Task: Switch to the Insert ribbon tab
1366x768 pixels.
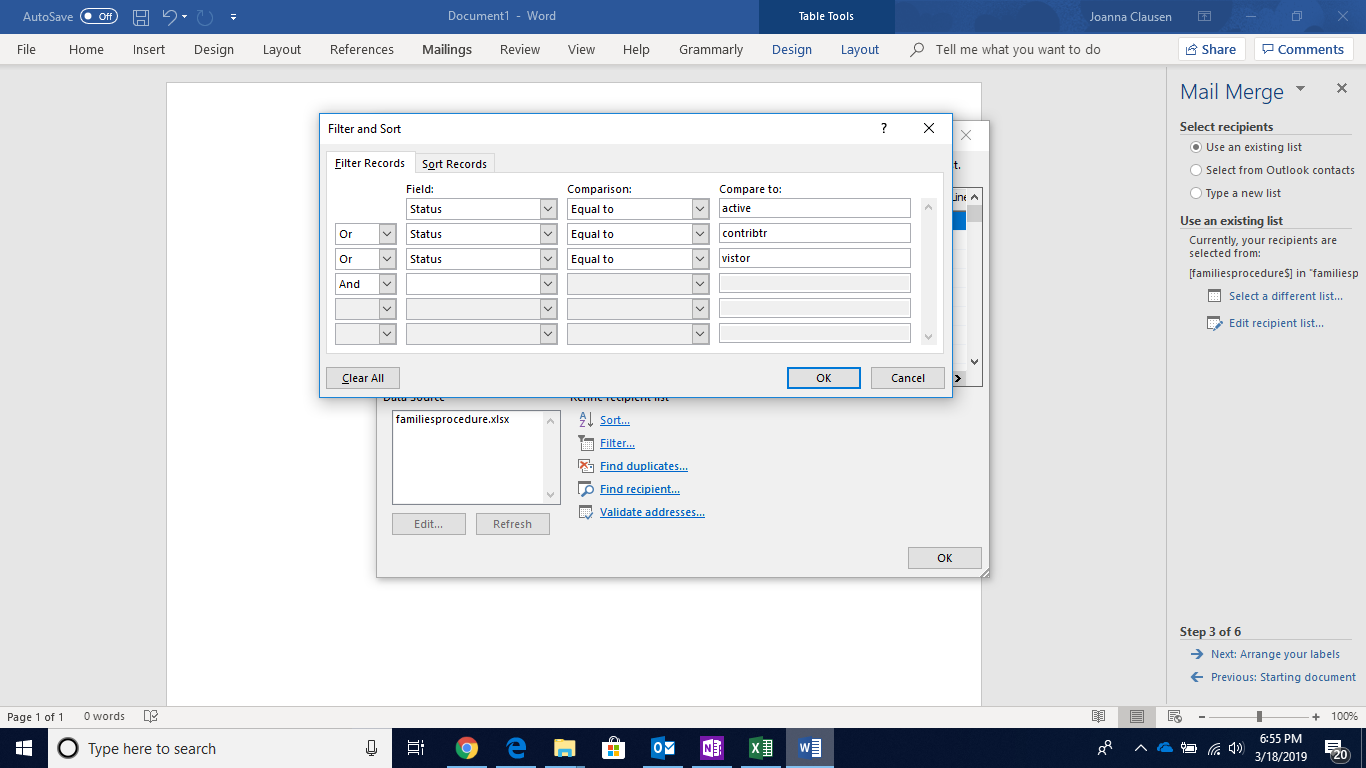Action: point(149,49)
